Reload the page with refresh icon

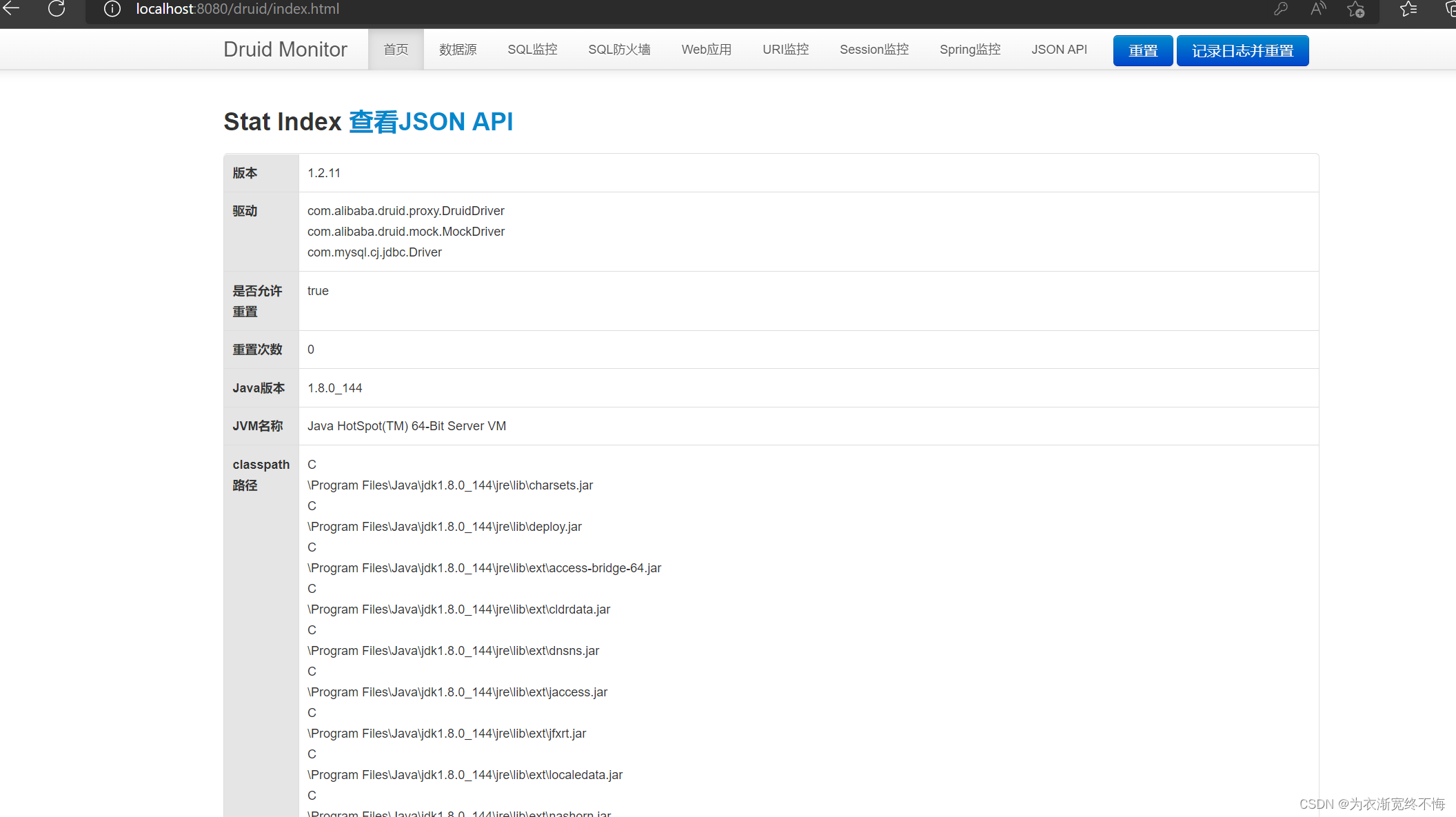(x=57, y=8)
